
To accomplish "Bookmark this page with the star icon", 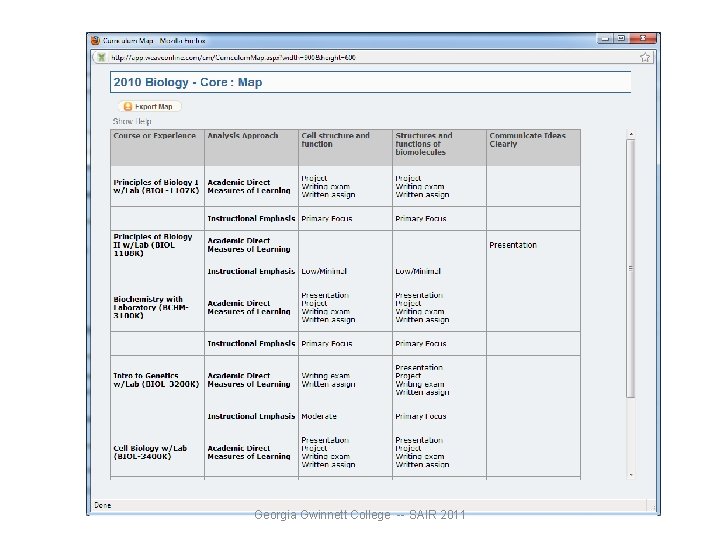I will click(645, 57).
